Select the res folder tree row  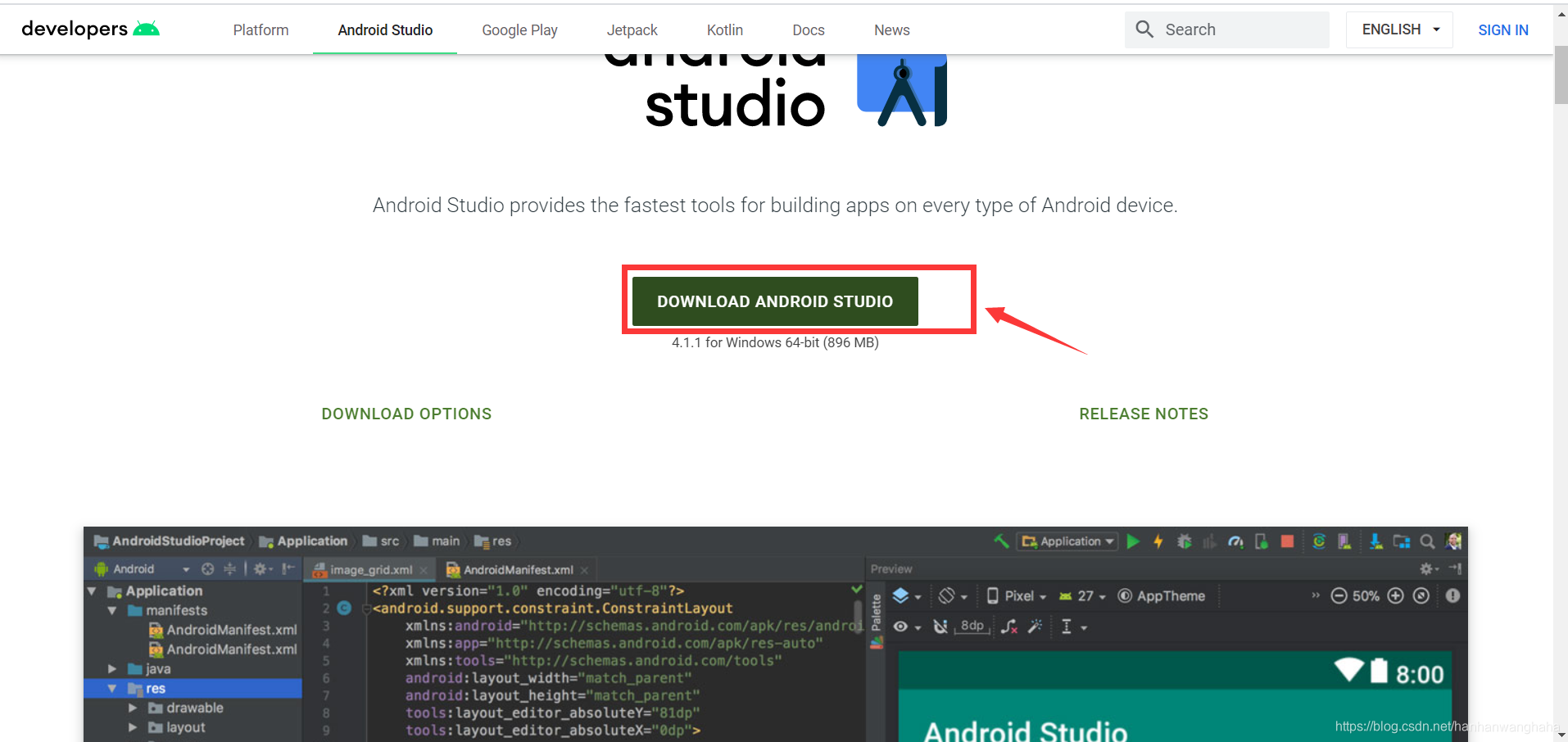[x=193, y=689]
